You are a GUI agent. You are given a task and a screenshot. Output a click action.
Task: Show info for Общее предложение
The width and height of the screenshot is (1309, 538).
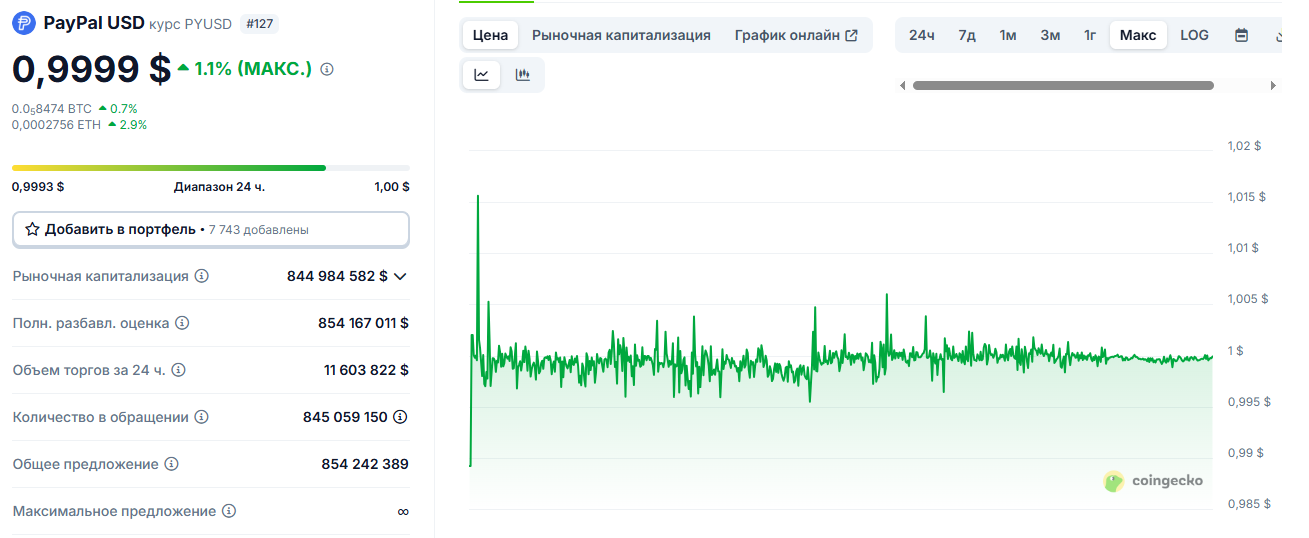tap(171, 464)
